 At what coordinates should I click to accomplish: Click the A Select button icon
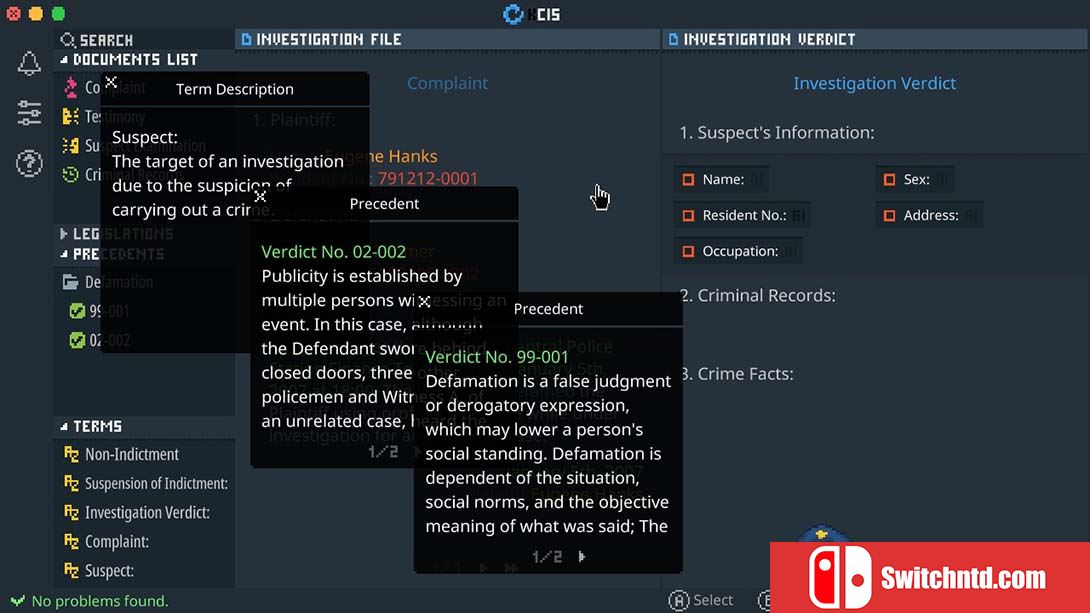tap(678, 600)
